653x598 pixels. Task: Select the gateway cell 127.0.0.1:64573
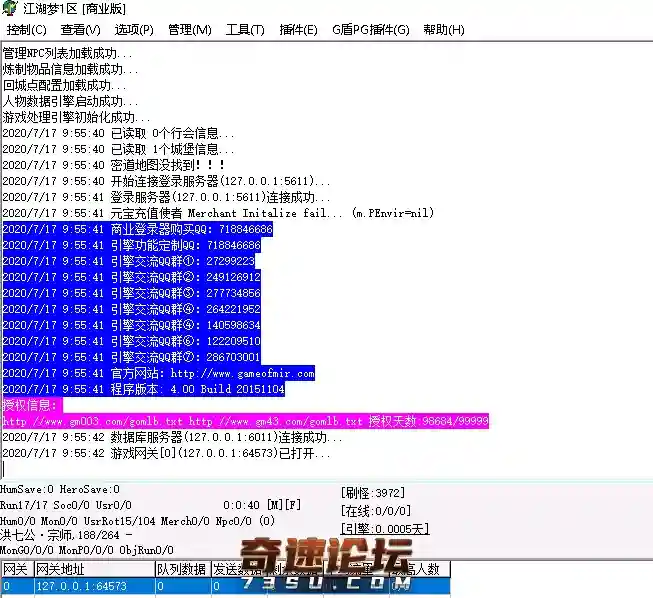tap(94, 586)
